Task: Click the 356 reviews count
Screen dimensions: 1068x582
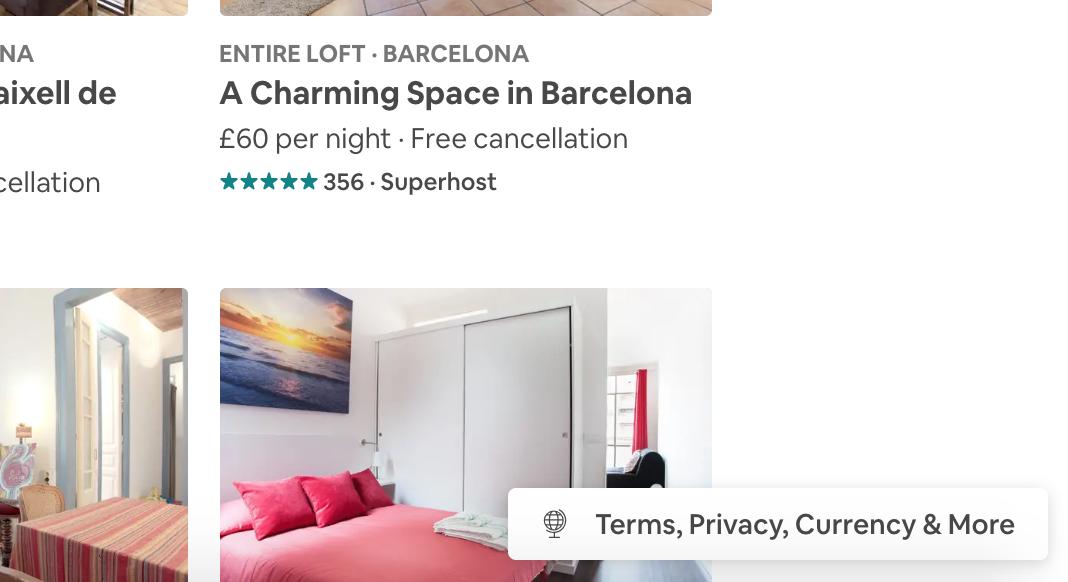Action: (343, 182)
